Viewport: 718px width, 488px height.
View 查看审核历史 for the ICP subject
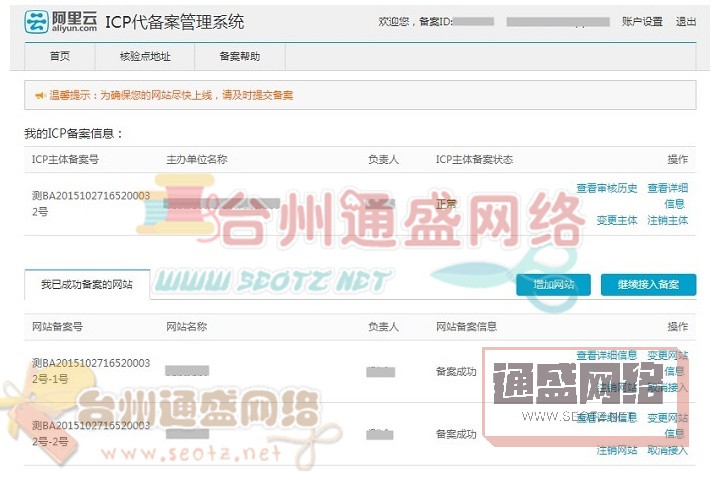pyautogui.click(x=606, y=188)
